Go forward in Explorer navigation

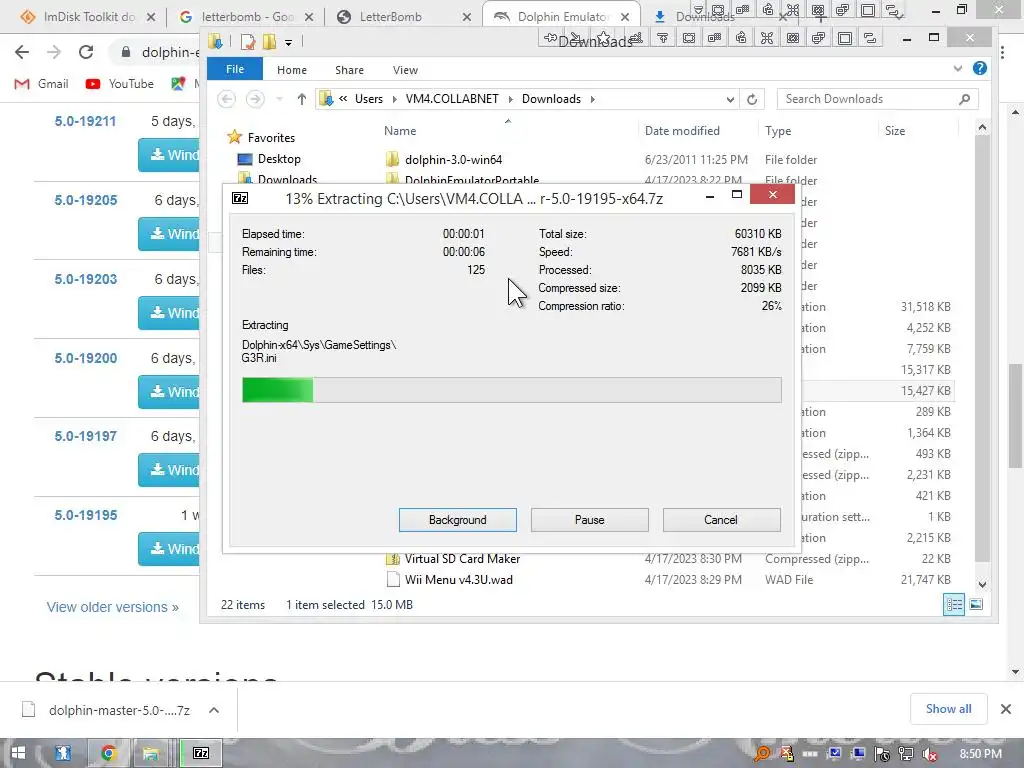[x=255, y=99]
